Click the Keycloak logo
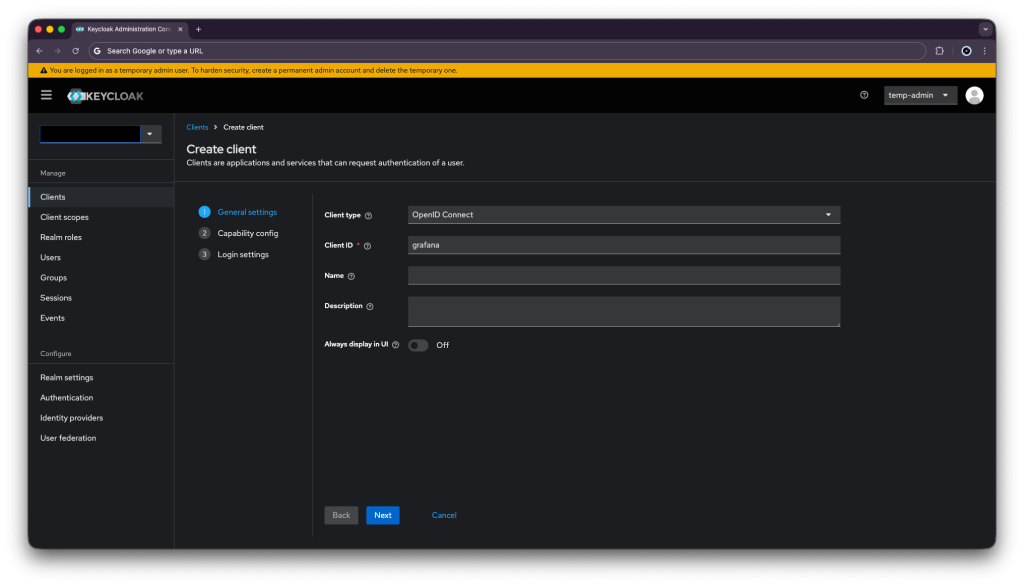This screenshot has width=1024, height=586. tap(105, 96)
